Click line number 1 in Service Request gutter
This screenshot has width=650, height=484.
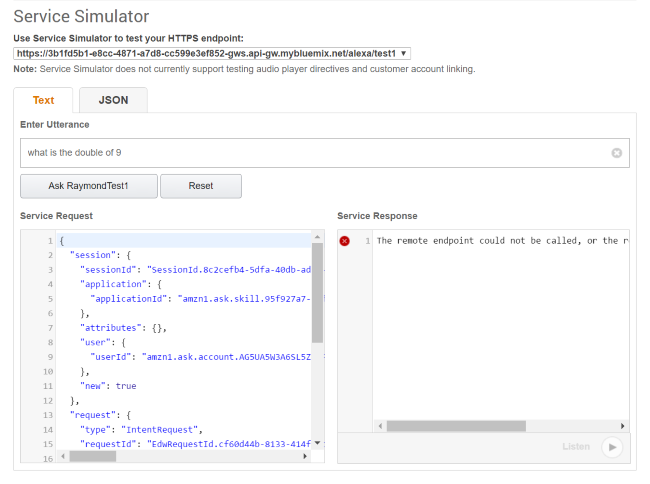tap(50, 241)
